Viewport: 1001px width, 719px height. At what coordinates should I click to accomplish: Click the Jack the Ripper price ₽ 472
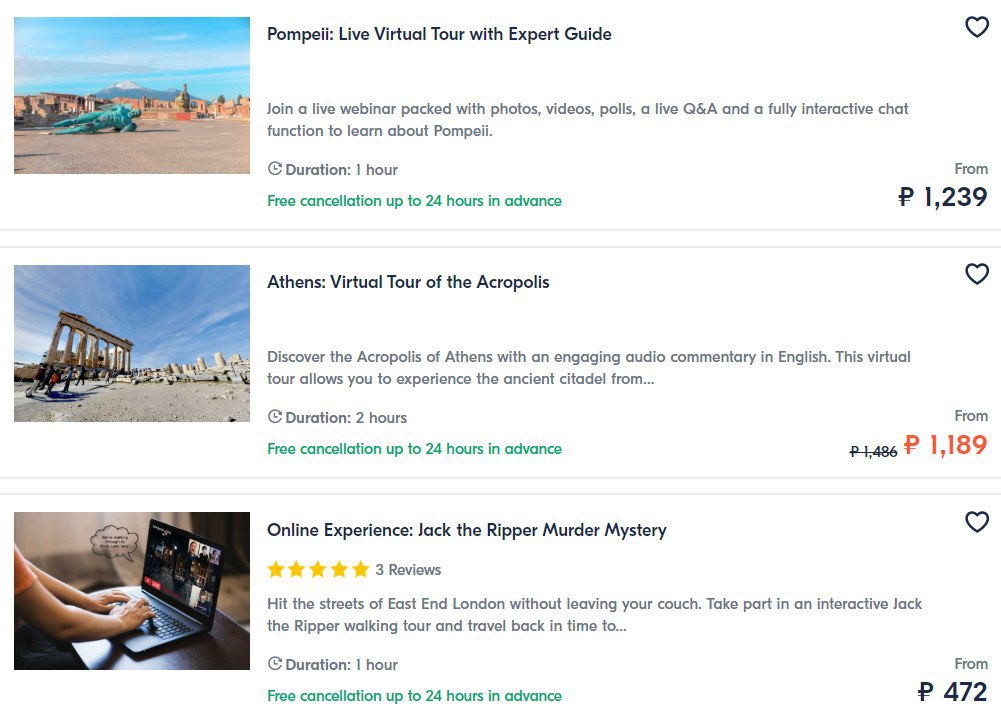(952, 691)
